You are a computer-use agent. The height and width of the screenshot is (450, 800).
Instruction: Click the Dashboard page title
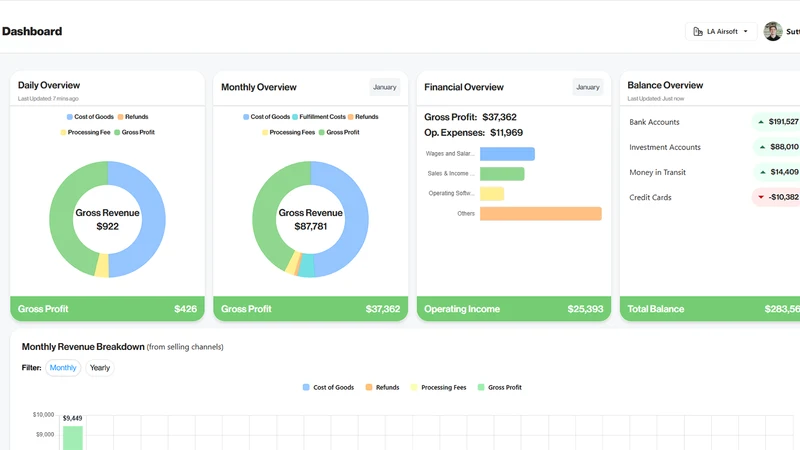tap(32, 31)
